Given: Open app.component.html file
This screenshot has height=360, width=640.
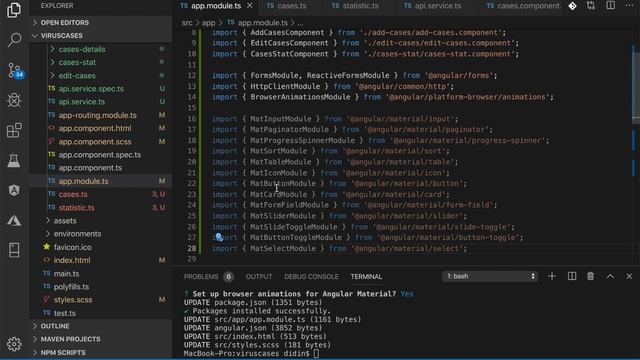Looking at the screenshot, I should point(95,128).
